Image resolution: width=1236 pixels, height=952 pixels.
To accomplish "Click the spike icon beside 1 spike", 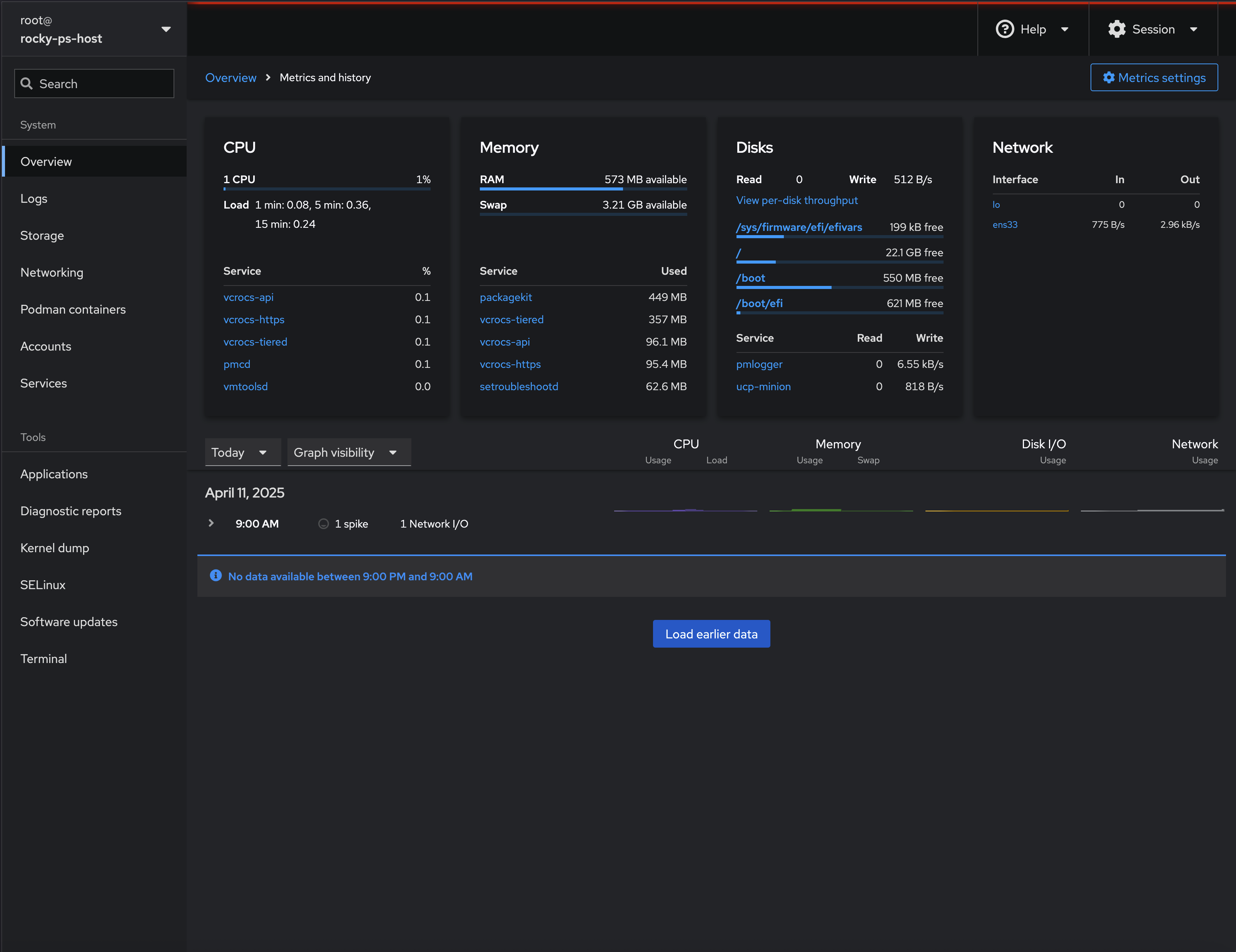I will pyautogui.click(x=323, y=524).
